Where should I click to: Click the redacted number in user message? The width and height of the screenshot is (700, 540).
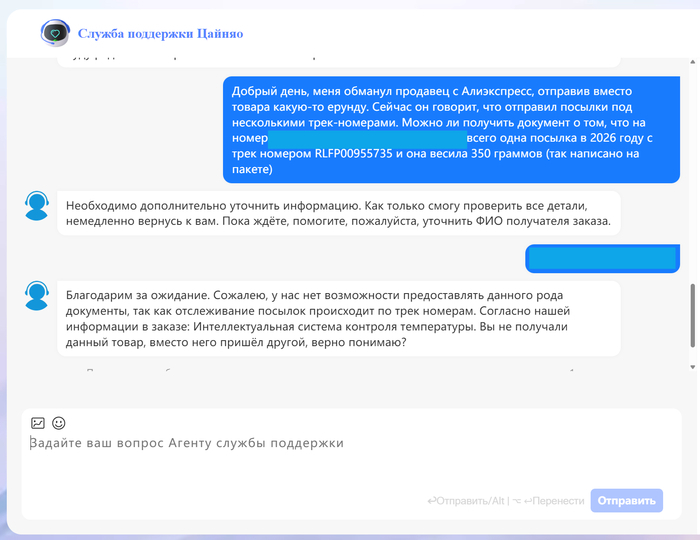tap(367, 138)
